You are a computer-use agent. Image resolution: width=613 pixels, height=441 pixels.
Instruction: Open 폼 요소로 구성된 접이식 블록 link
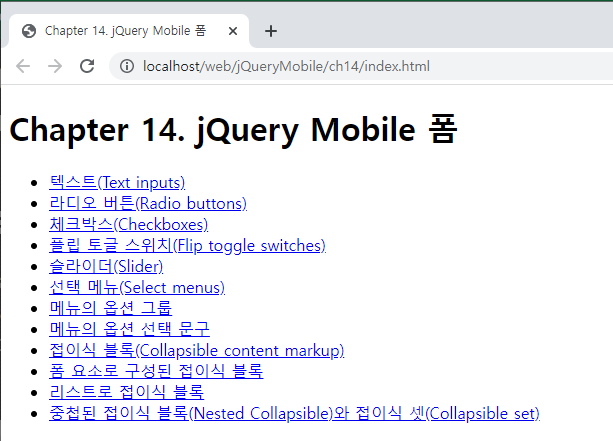tap(156, 371)
